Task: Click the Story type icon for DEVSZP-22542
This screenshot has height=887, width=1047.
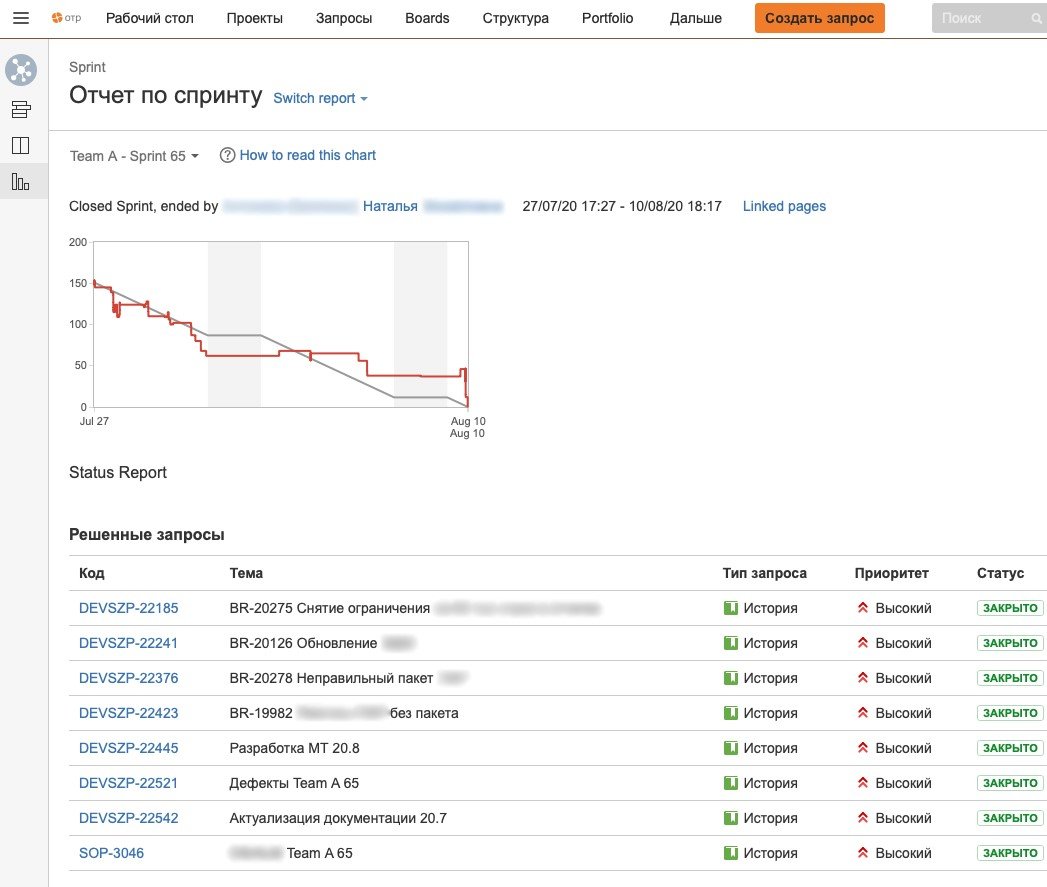Action: click(x=731, y=818)
